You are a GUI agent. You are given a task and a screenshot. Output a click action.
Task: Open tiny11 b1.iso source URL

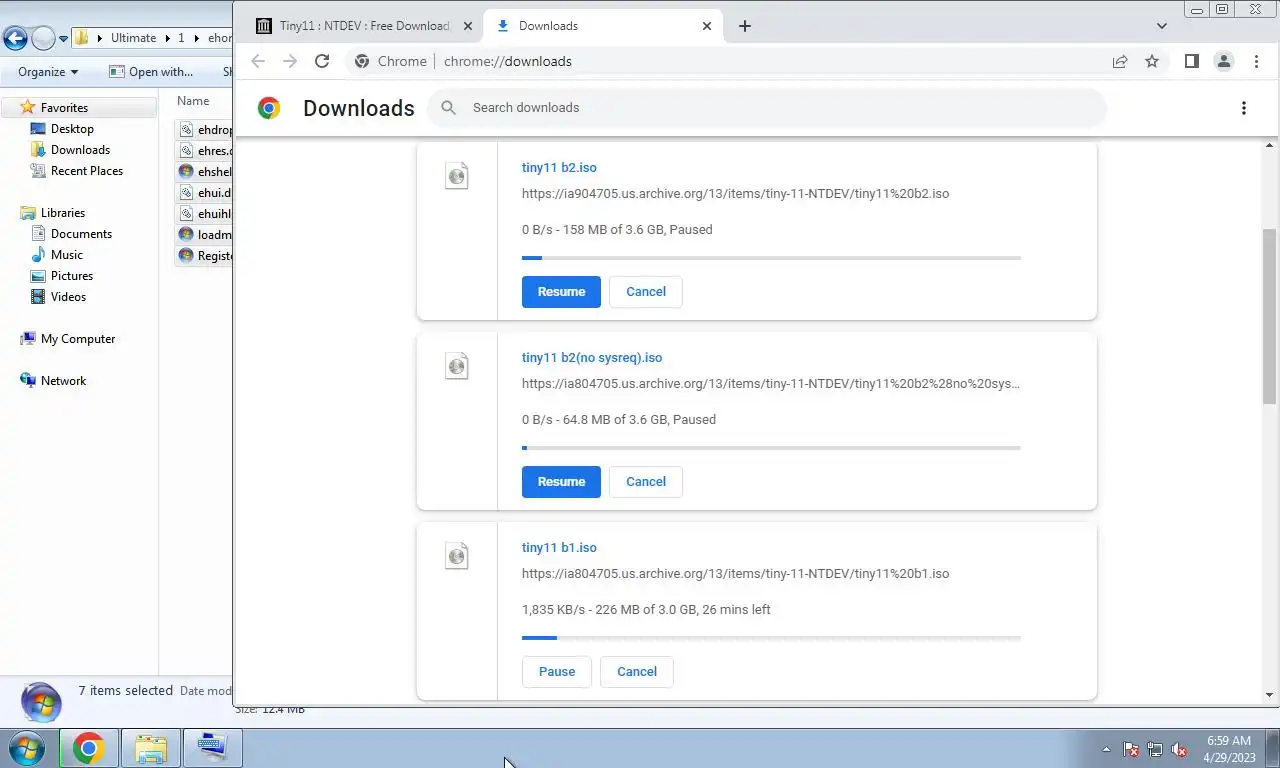click(x=735, y=574)
